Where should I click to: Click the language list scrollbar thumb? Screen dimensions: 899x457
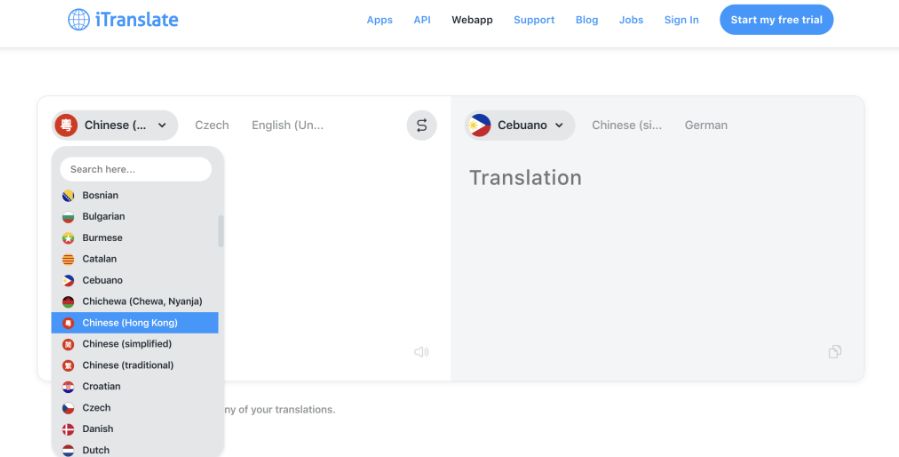pos(221,231)
